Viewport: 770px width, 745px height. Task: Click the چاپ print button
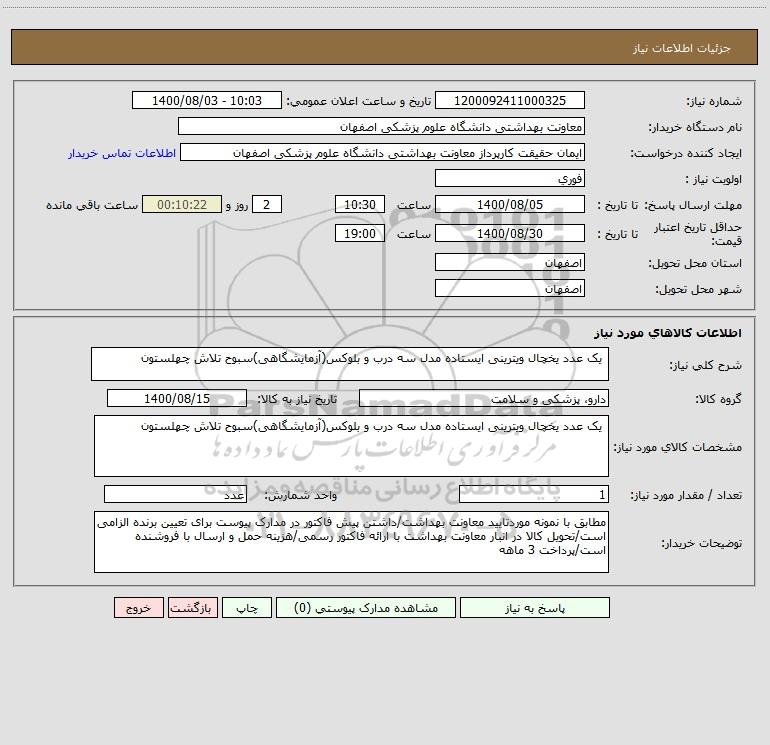pyautogui.click(x=247, y=608)
